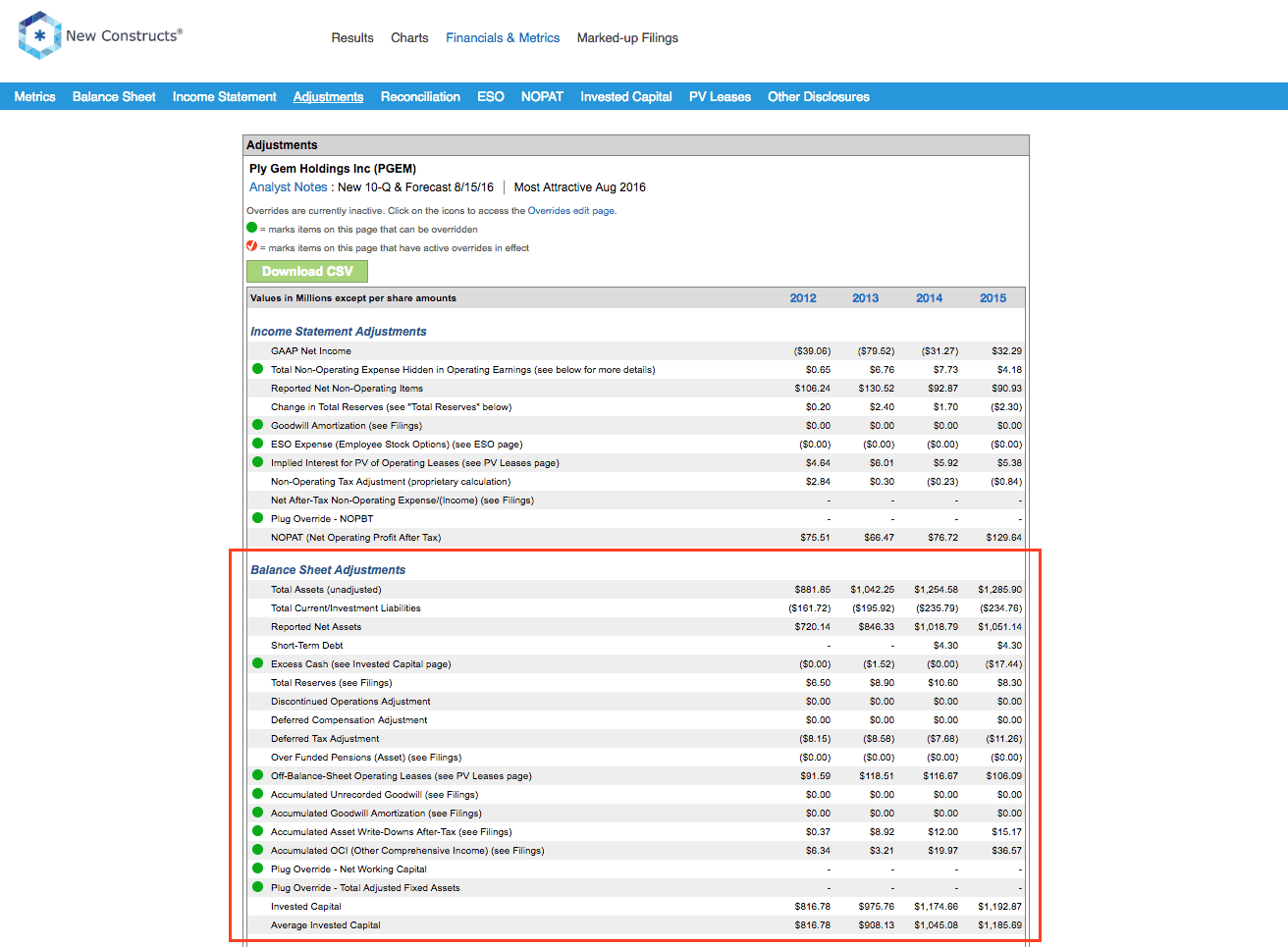Click the 2012 Invested Capital value $816.78
The image size is (1288, 947).
coord(812,907)
